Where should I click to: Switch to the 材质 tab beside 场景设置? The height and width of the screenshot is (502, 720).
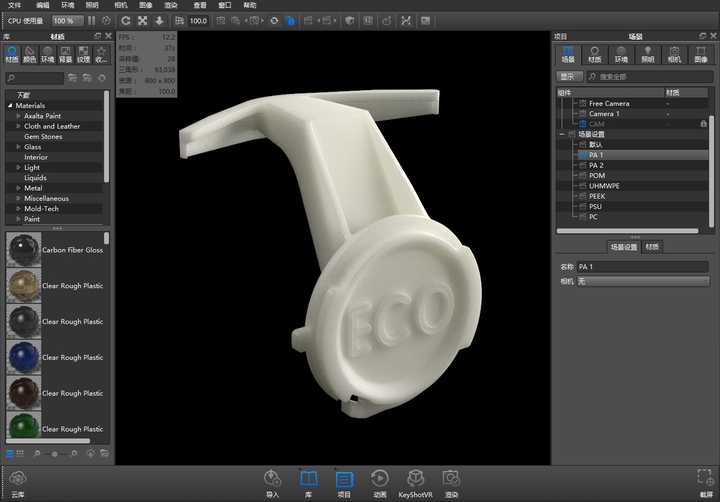tap(652, 246)
